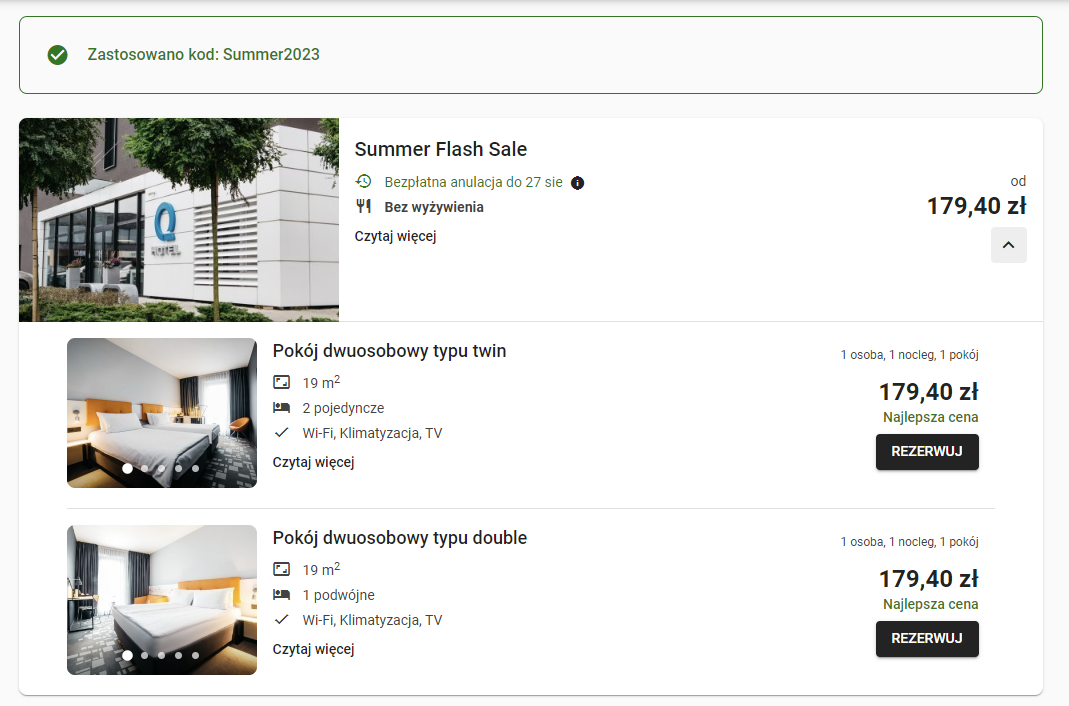Select second carousel dot on double room photo
This screenshot has height=706, width=1069.
(145, 655)
